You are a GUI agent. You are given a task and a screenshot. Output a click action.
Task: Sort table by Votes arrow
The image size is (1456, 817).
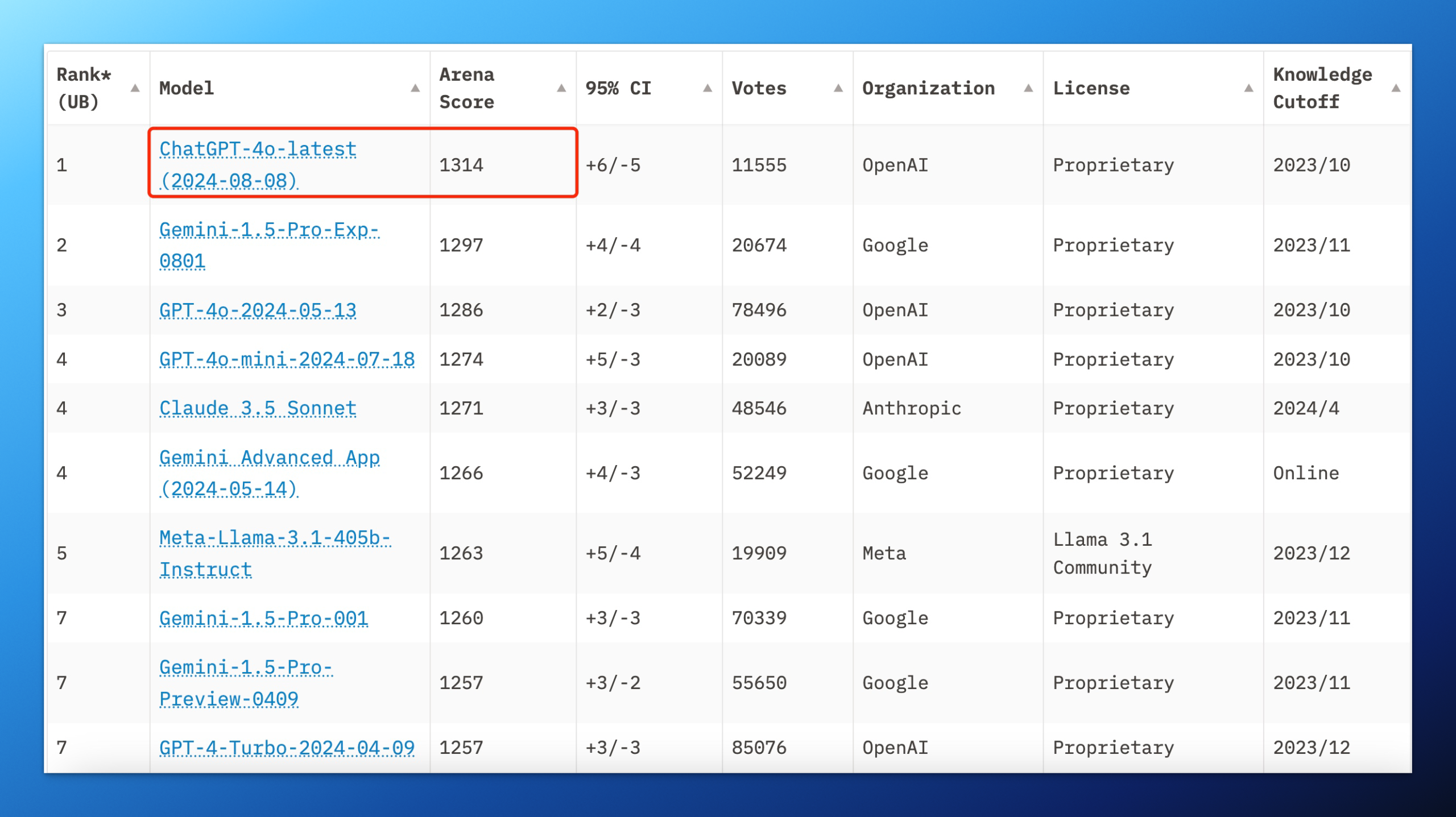pos(838,88)
